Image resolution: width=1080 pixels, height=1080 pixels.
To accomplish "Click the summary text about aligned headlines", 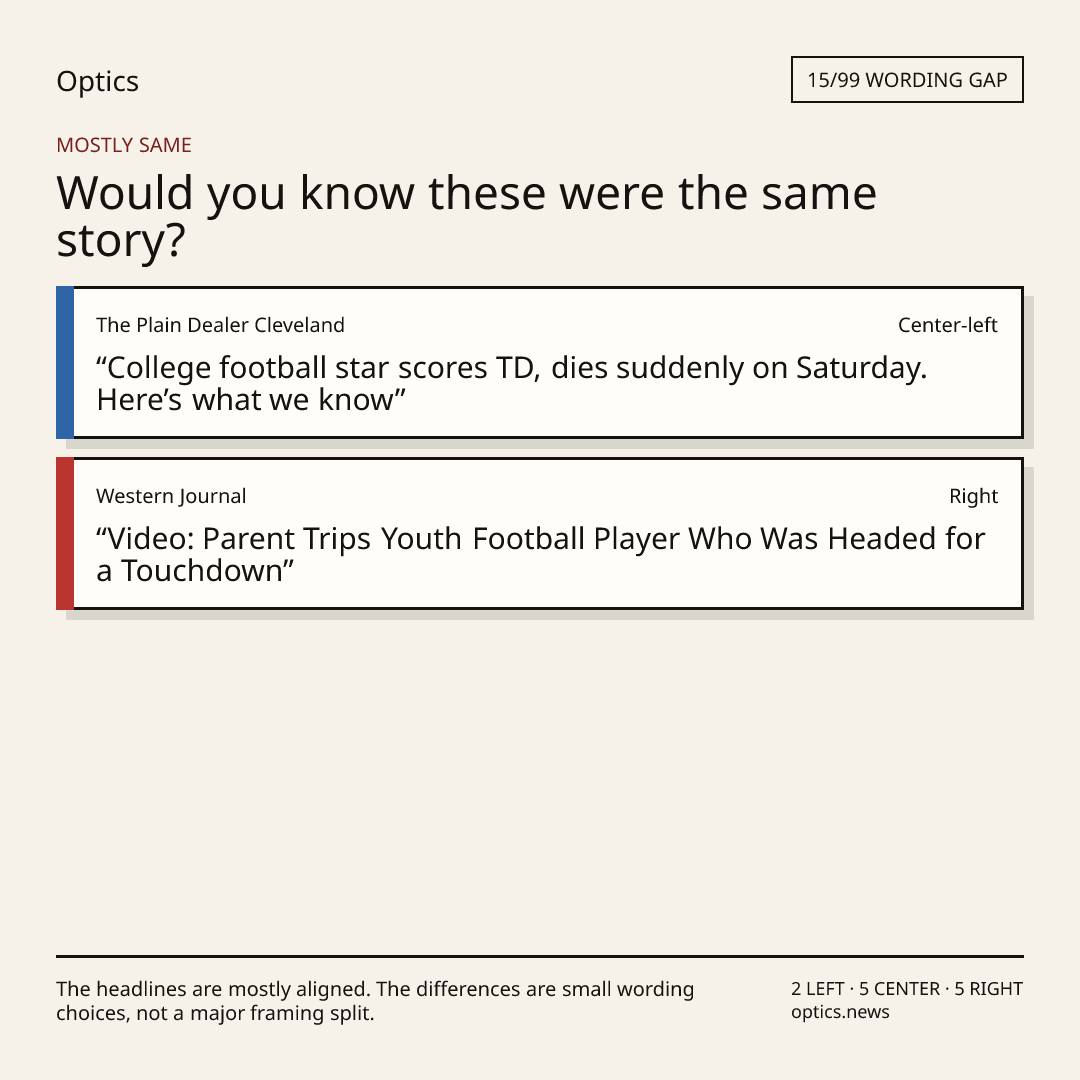I will coord(375,1001).
